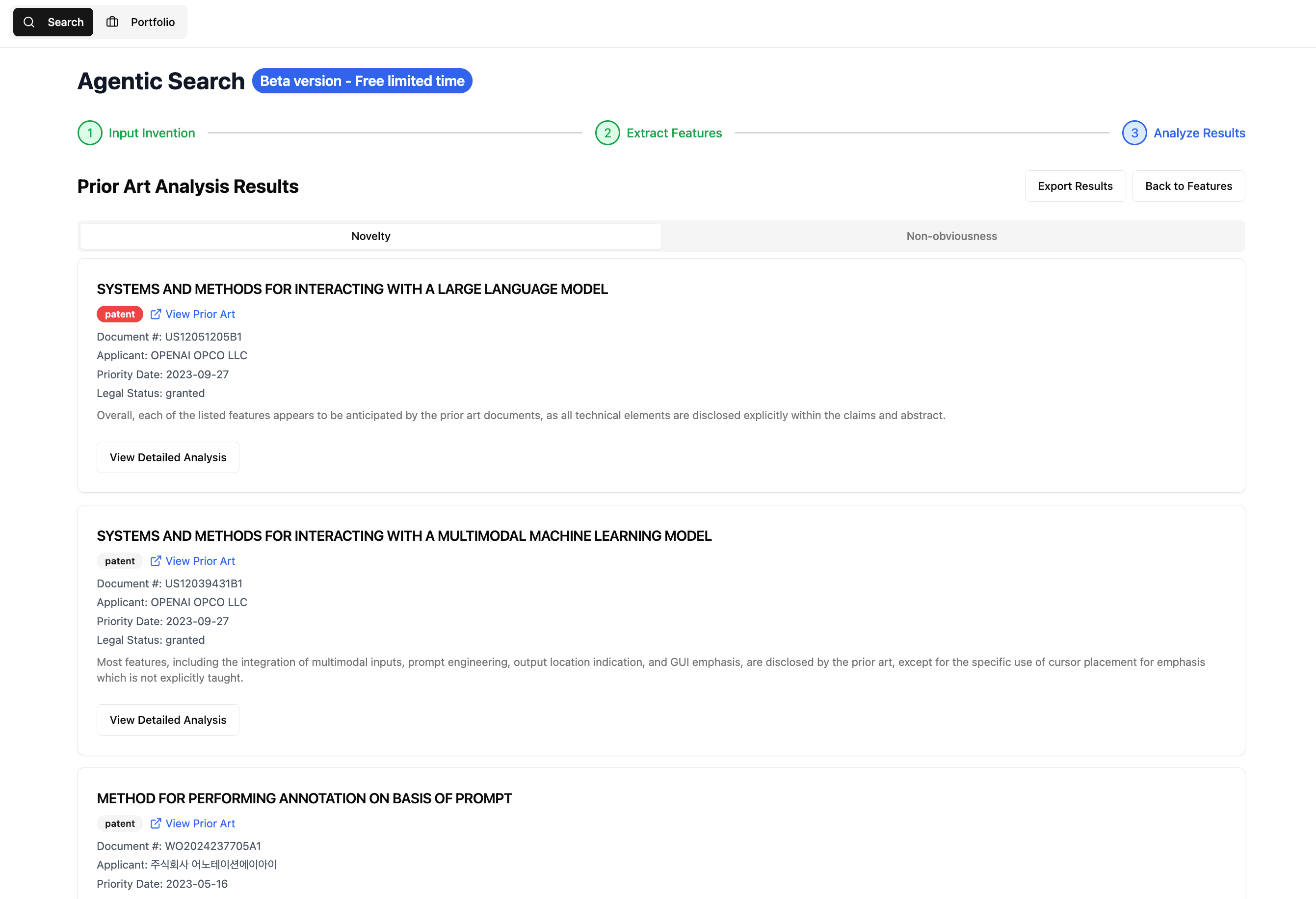Export the analysis results
This screenshot has height=899, width=1316.
[x=1075, y=186]
